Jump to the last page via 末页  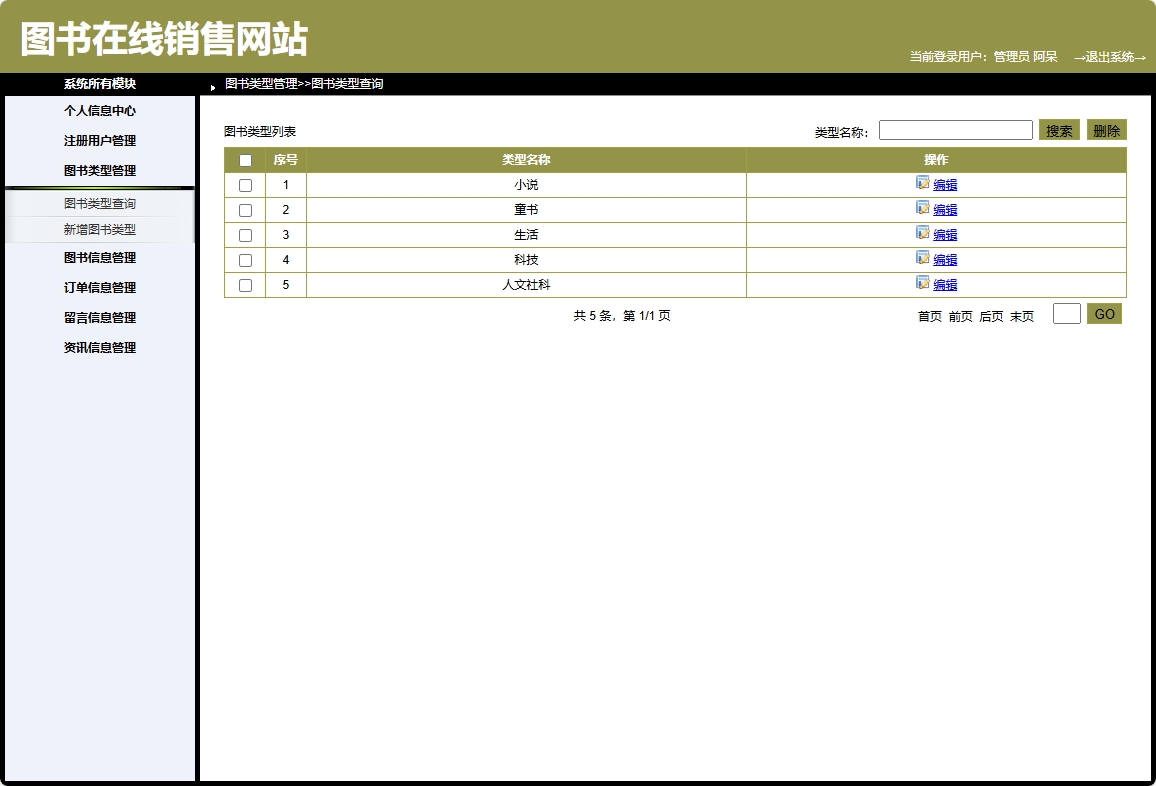[1023, 315]
